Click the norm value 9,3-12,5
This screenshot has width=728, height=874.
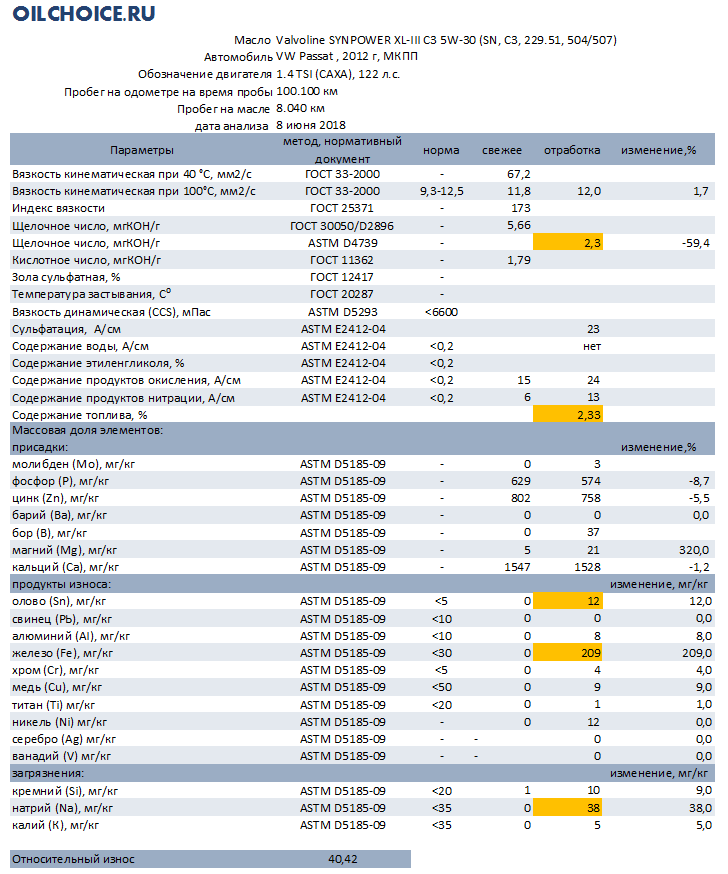click(441, 191)
